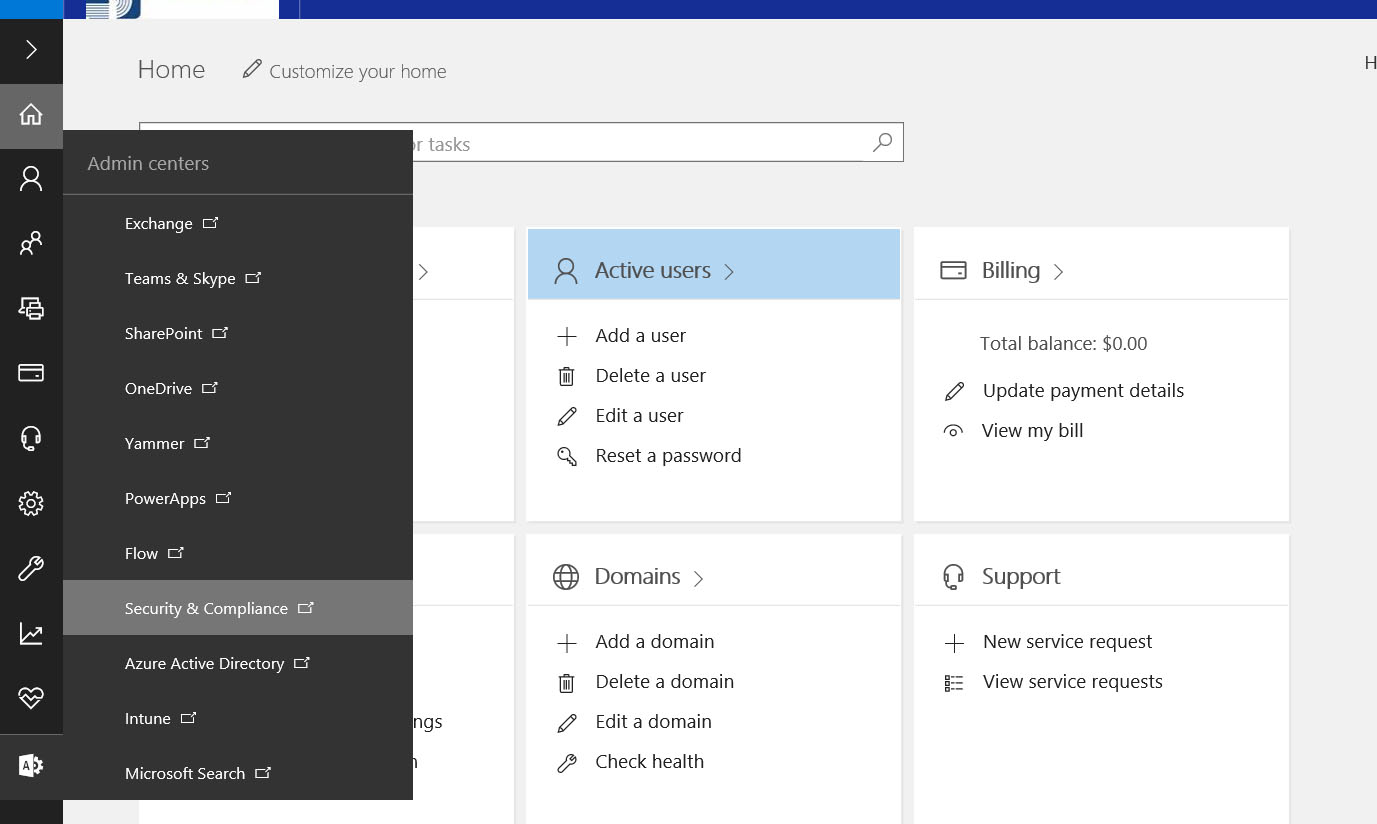This screenshot has height=824, width=1377.
Task: Open PowerApps admin center
Action: pyautogui.click(x=238, y=498)
